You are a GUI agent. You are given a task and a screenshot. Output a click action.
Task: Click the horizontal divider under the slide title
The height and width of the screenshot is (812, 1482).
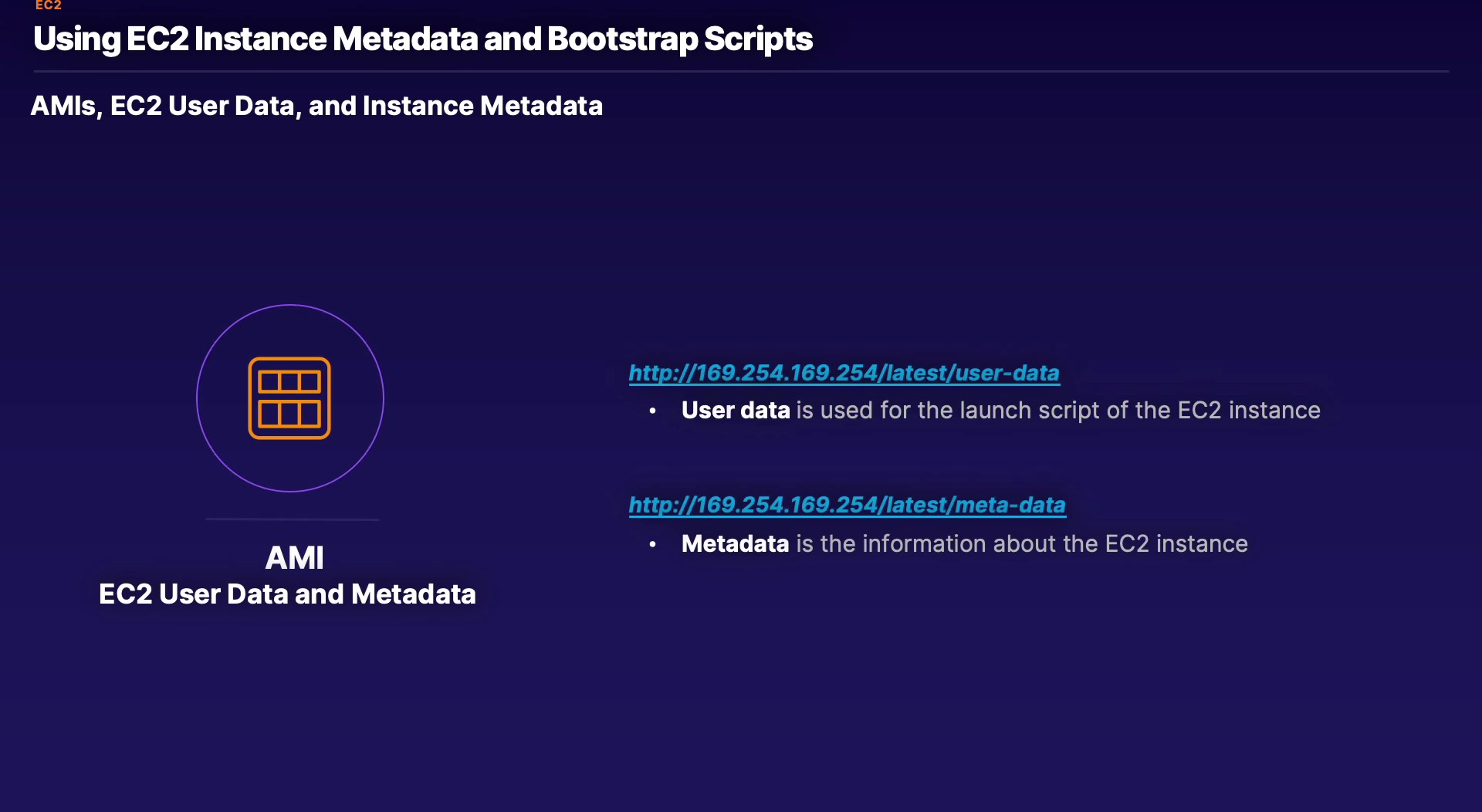click(x=741, y=72)
